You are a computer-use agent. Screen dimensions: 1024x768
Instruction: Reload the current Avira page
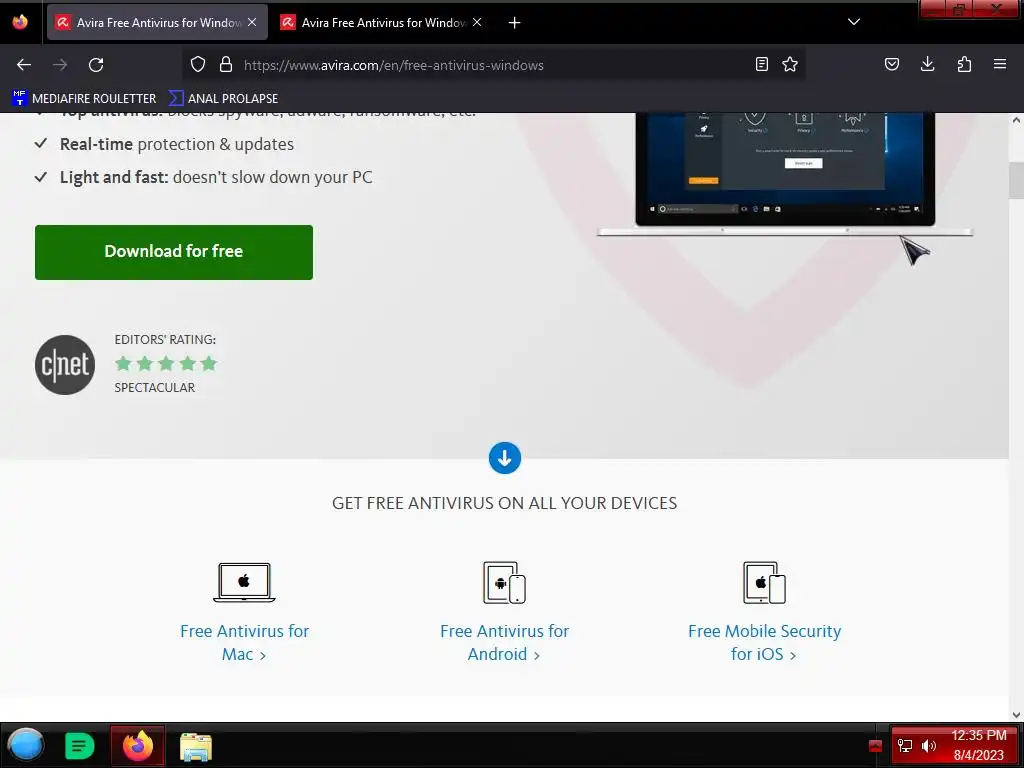coord(96,65)
